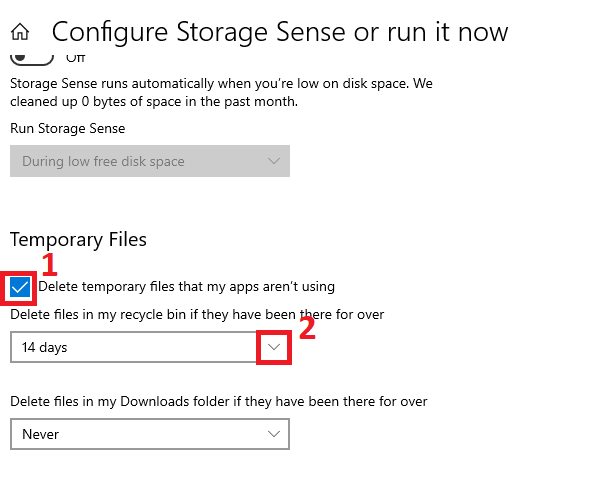Select the 'Temporary Files' section heading
The width and height of the screenshot is (610, 480).
pos(78,240)
